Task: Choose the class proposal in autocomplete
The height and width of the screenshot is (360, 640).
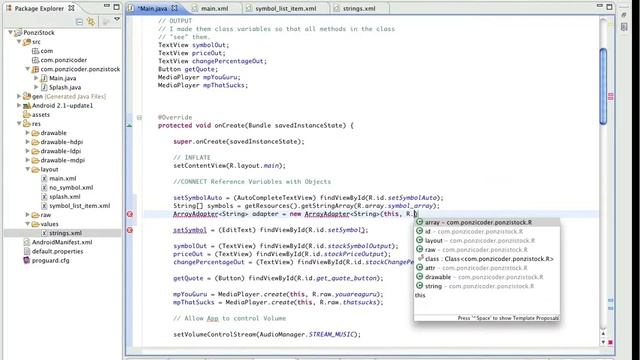Action: [x=487, y=259]
